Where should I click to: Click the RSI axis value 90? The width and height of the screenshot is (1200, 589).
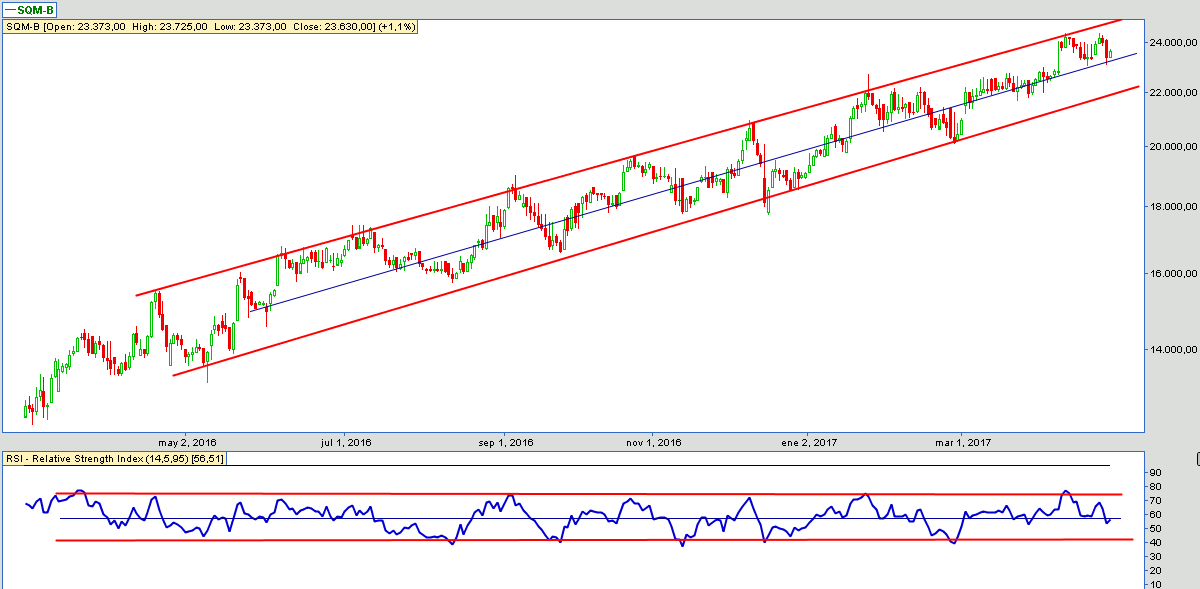coord(1154,472)
